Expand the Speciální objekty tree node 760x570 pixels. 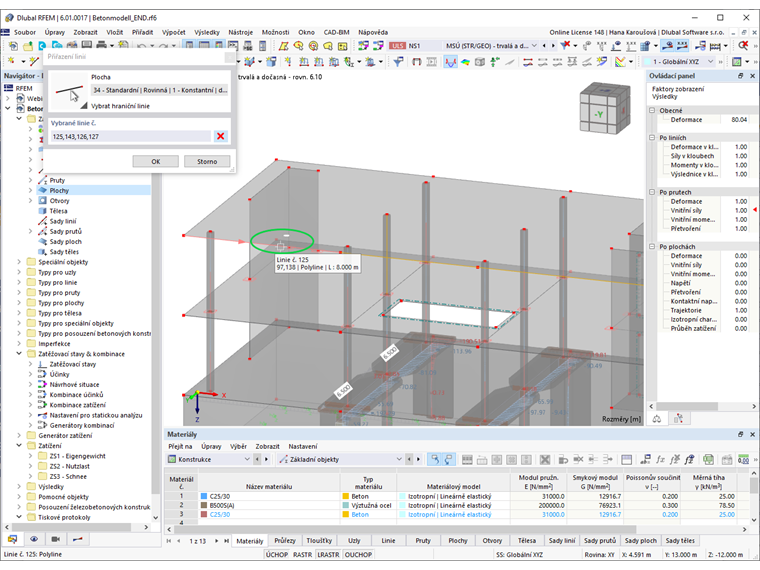click(19, 262)
